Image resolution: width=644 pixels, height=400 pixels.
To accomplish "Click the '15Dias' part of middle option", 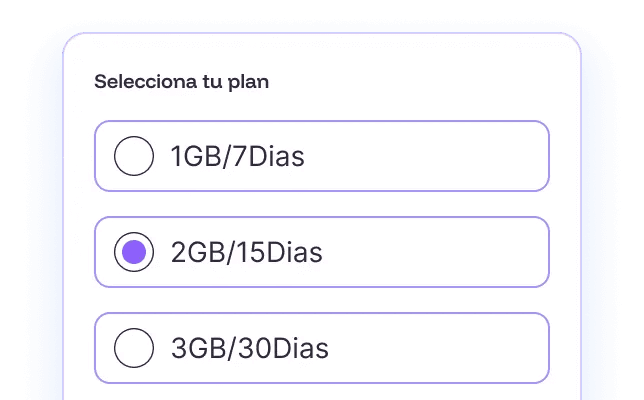I will pyautogui.click(x=280, y=252).
